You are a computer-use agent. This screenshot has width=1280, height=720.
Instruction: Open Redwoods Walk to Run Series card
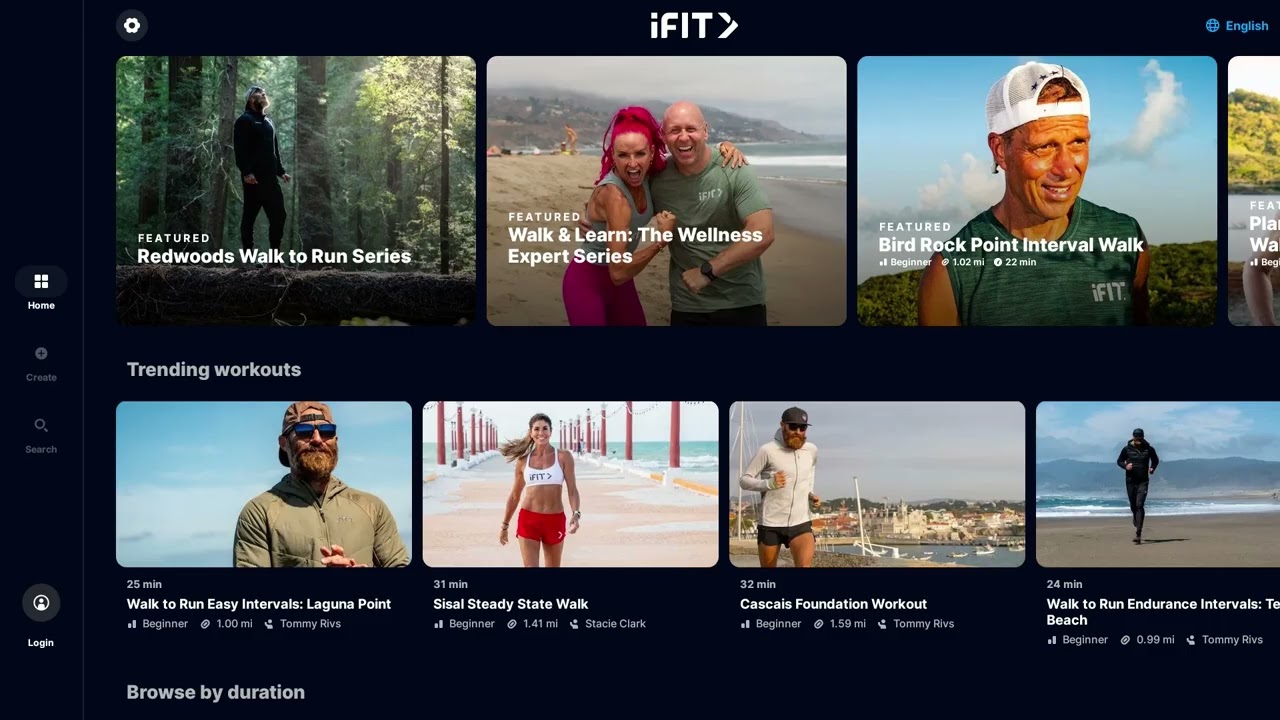point(296,191)
